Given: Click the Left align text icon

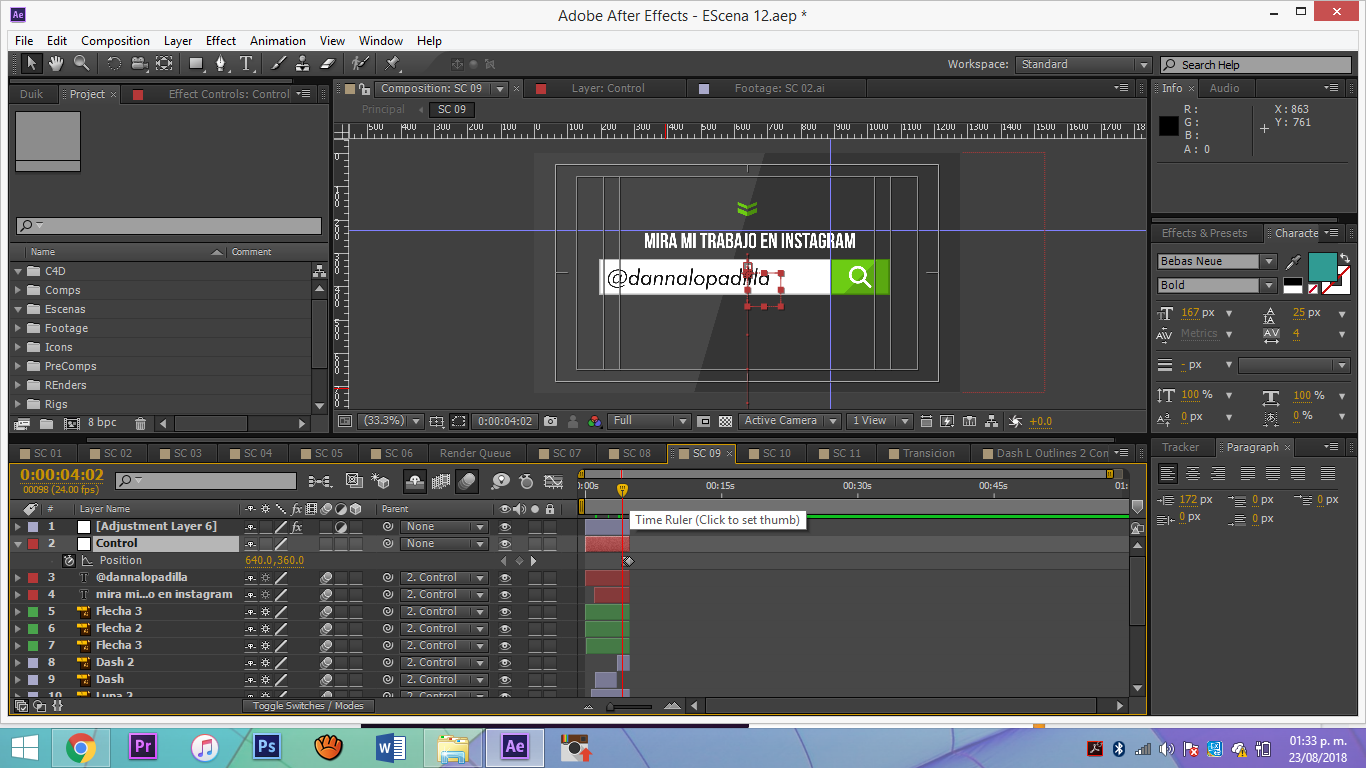Looking at the screenshot, I should click(x=1168, y=474).
